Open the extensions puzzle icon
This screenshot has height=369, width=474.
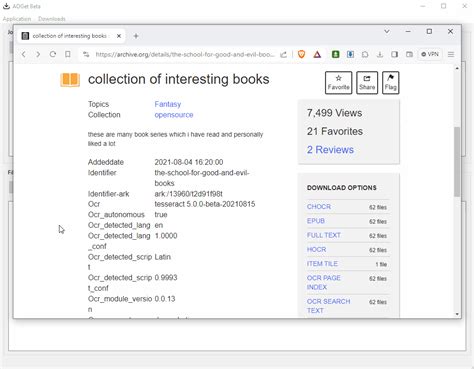[x=365, y=54]
